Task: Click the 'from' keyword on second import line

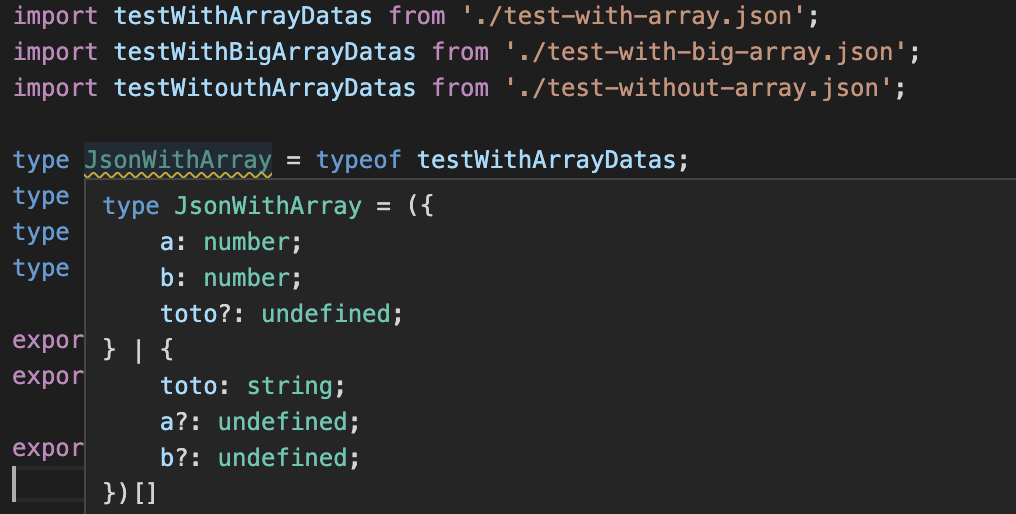Action: tap(460, 52)
